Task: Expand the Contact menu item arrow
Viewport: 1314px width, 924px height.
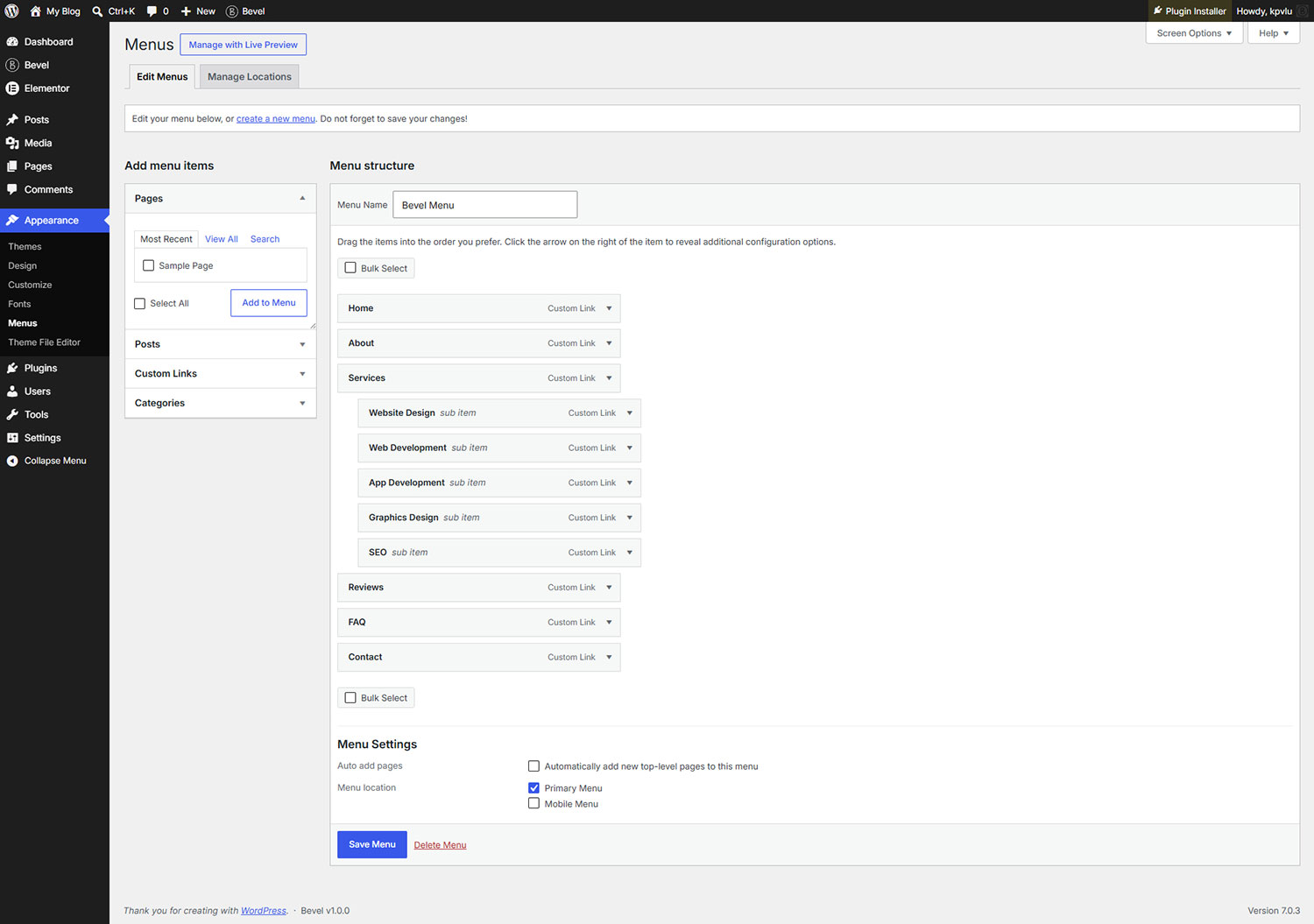Action: (x=609, y=658)
